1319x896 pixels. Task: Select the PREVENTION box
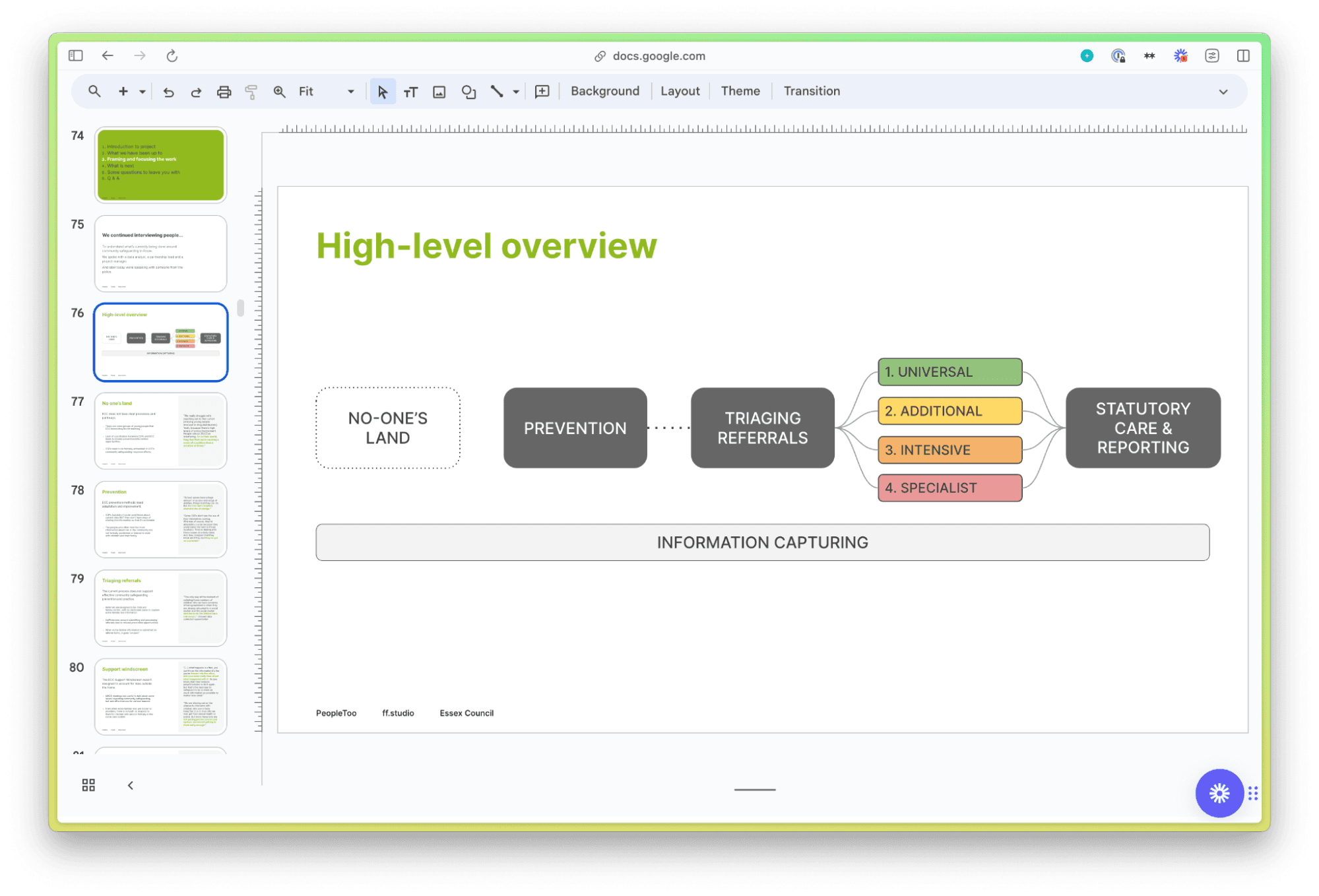[575, 428]
